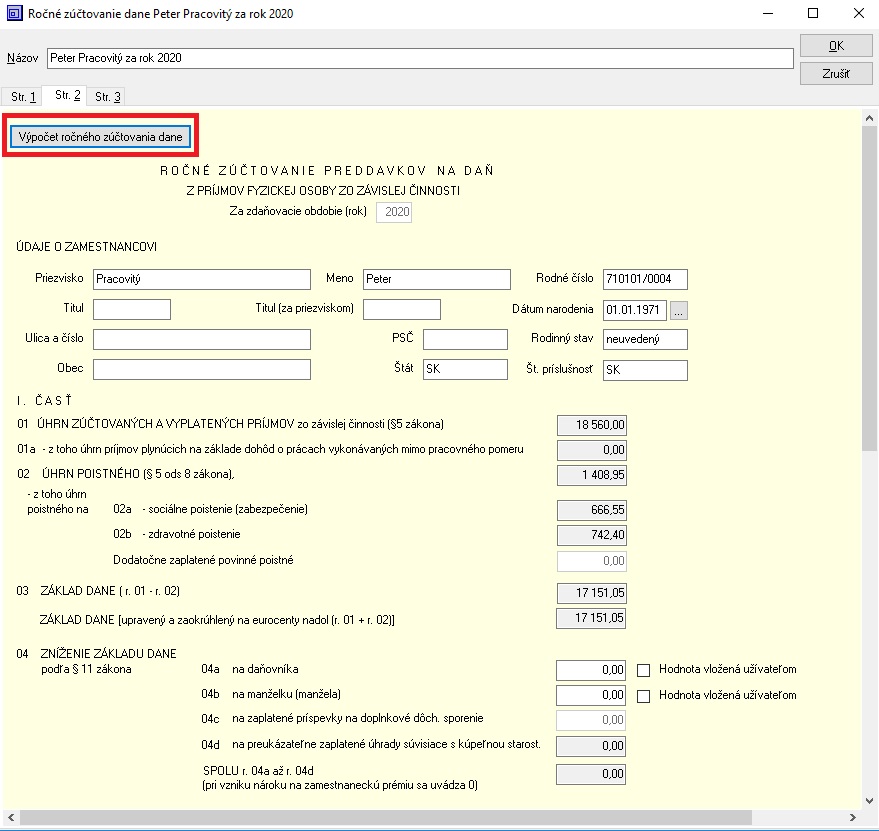Edit the 04b na manželku amount
Viewport: 879px width, 831px height.
591,695
